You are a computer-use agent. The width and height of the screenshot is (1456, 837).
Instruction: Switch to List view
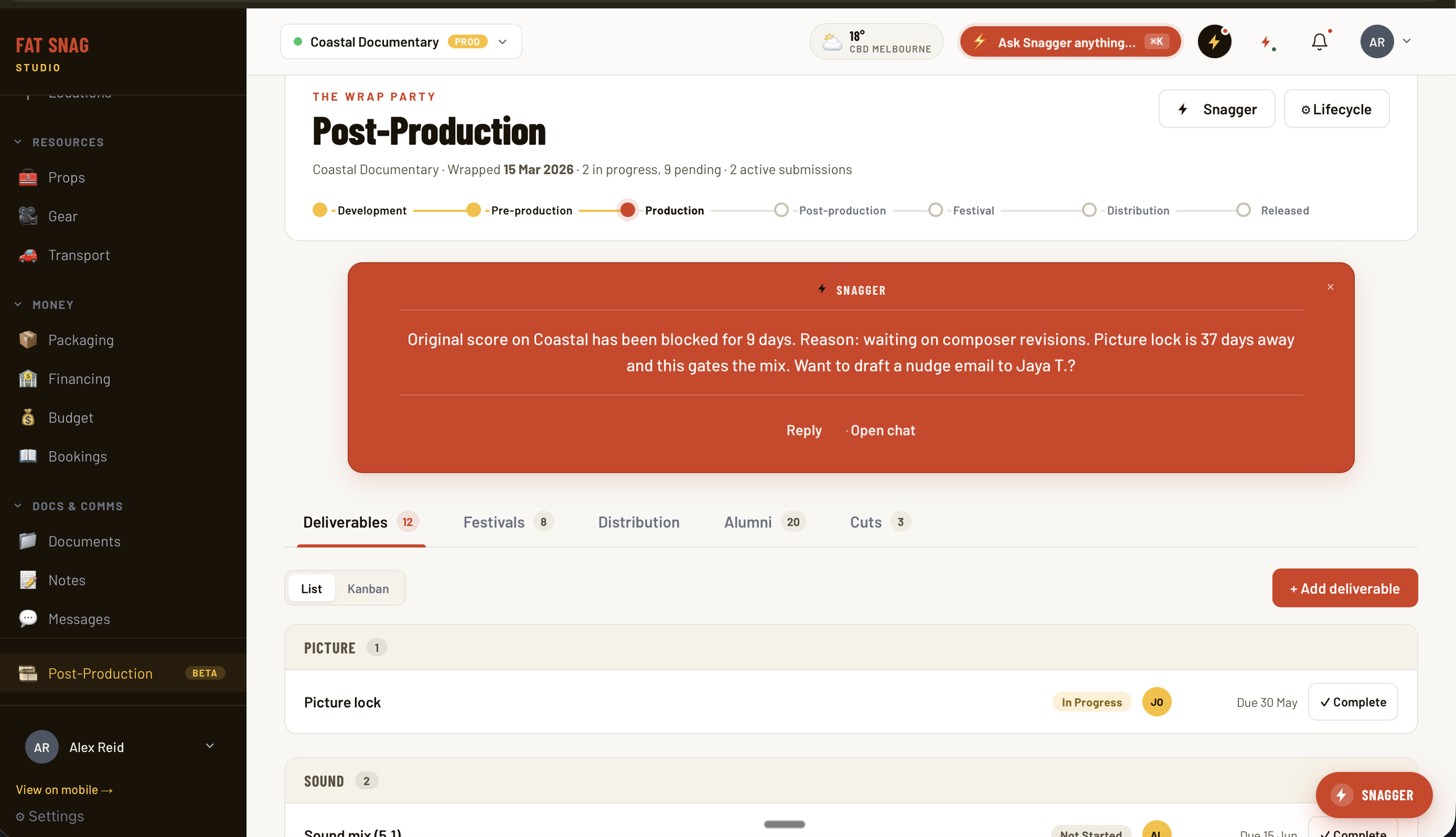point(312,588)
